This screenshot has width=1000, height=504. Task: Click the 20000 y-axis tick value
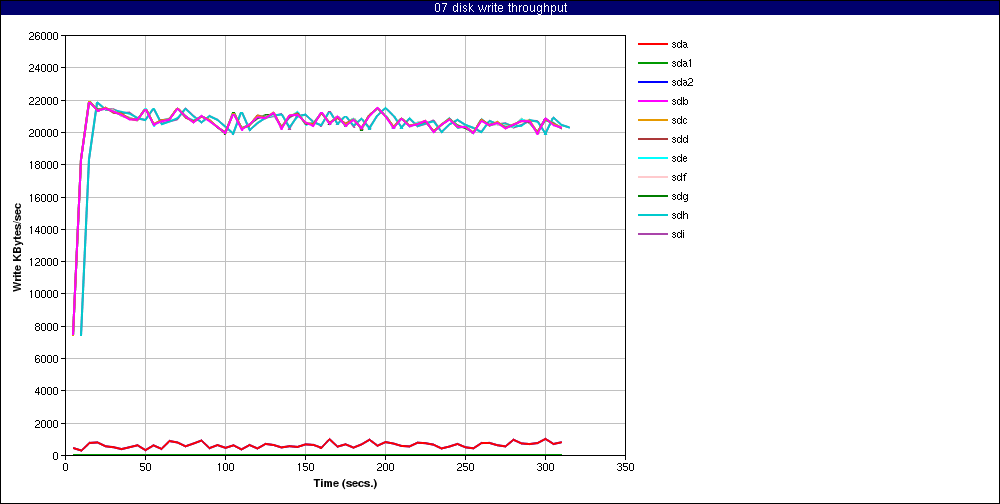pos(45,133)
